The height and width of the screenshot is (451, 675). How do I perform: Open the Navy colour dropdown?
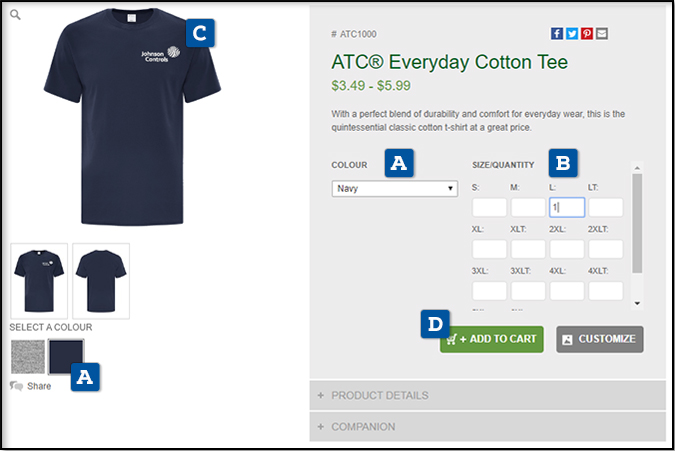tap(395, 188)
